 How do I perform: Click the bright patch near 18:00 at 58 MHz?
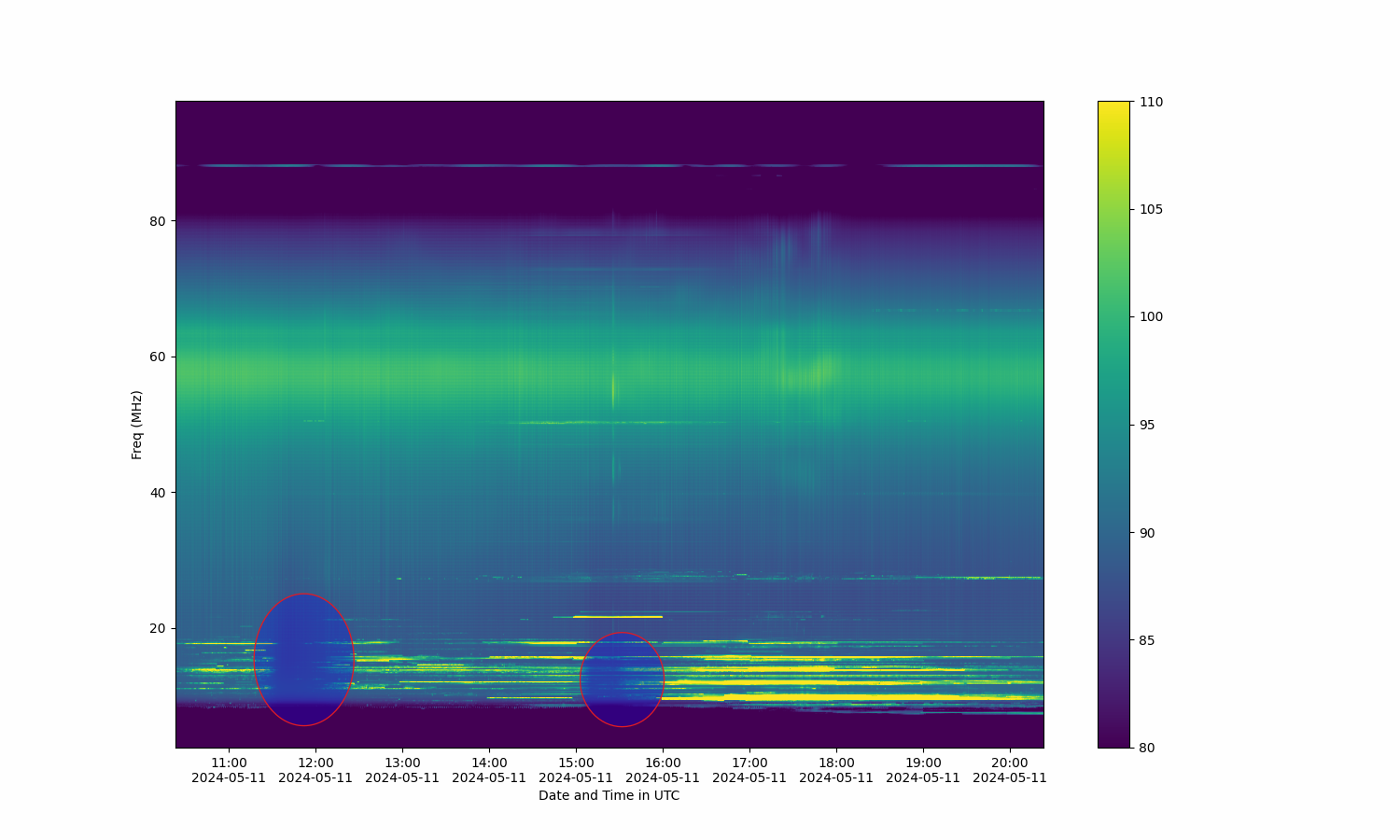(x=821, y=371)
